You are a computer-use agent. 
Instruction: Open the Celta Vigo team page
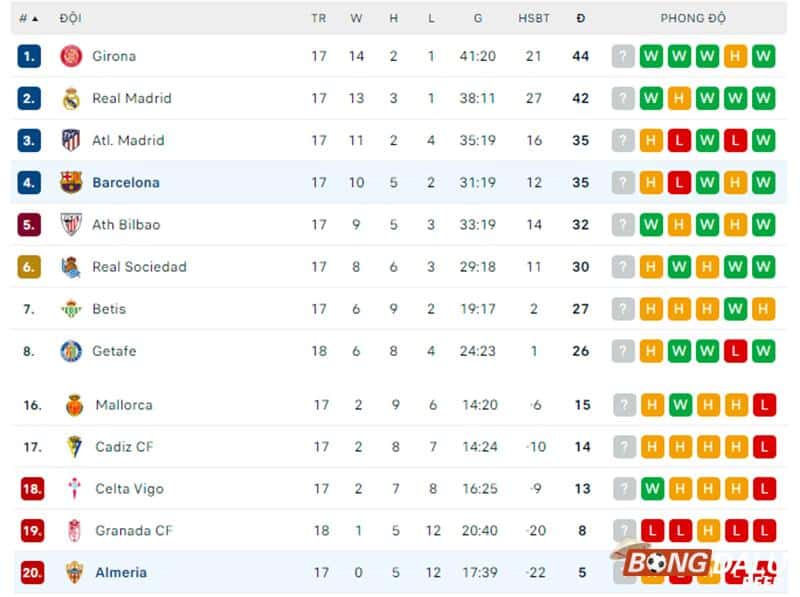[129, 489]
